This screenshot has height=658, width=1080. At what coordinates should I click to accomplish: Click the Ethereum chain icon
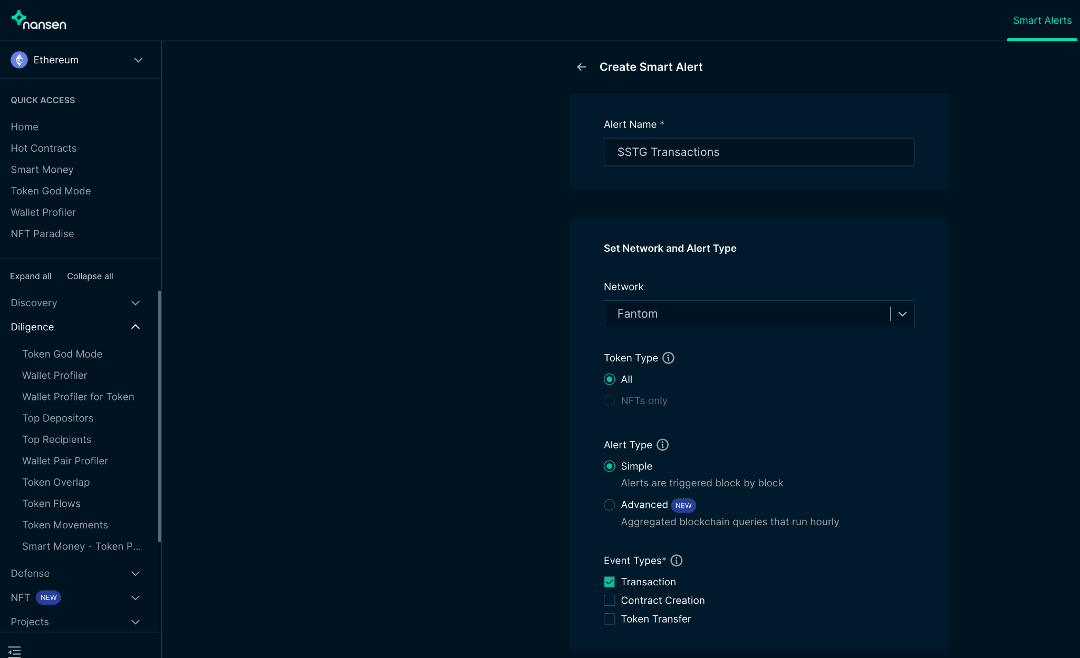point(19,60)
